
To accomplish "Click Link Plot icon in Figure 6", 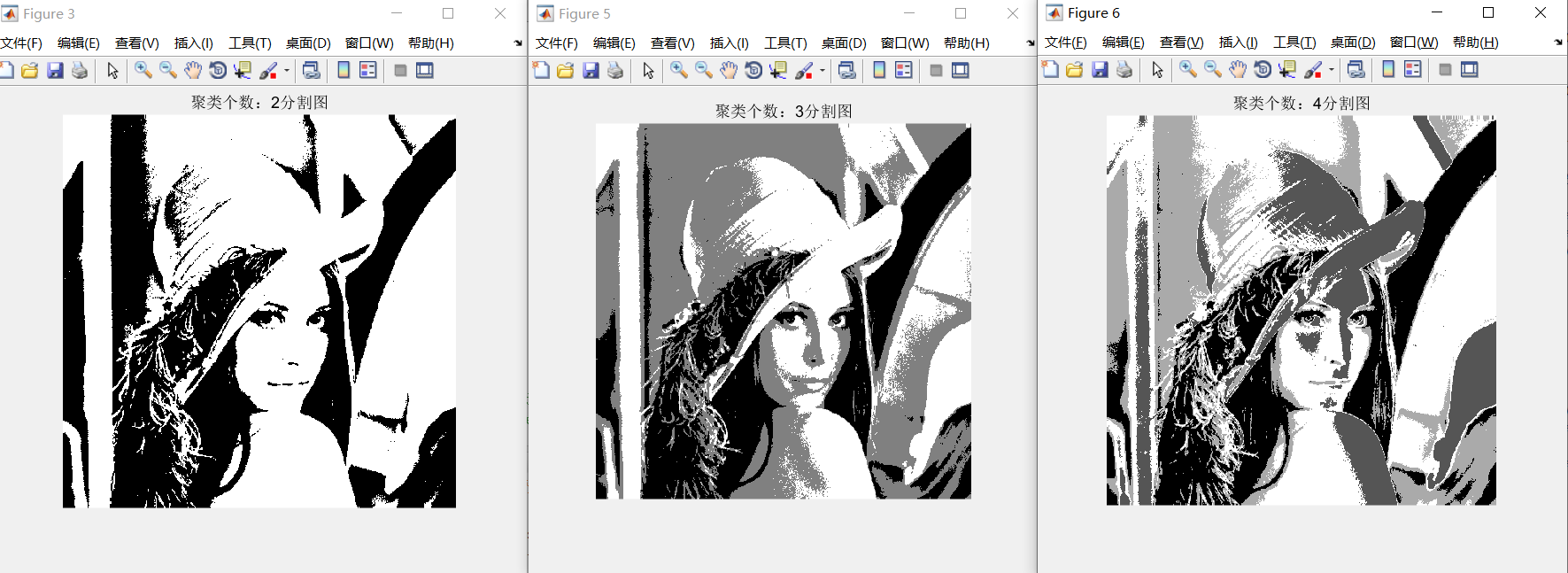I will click(1356, 69).
